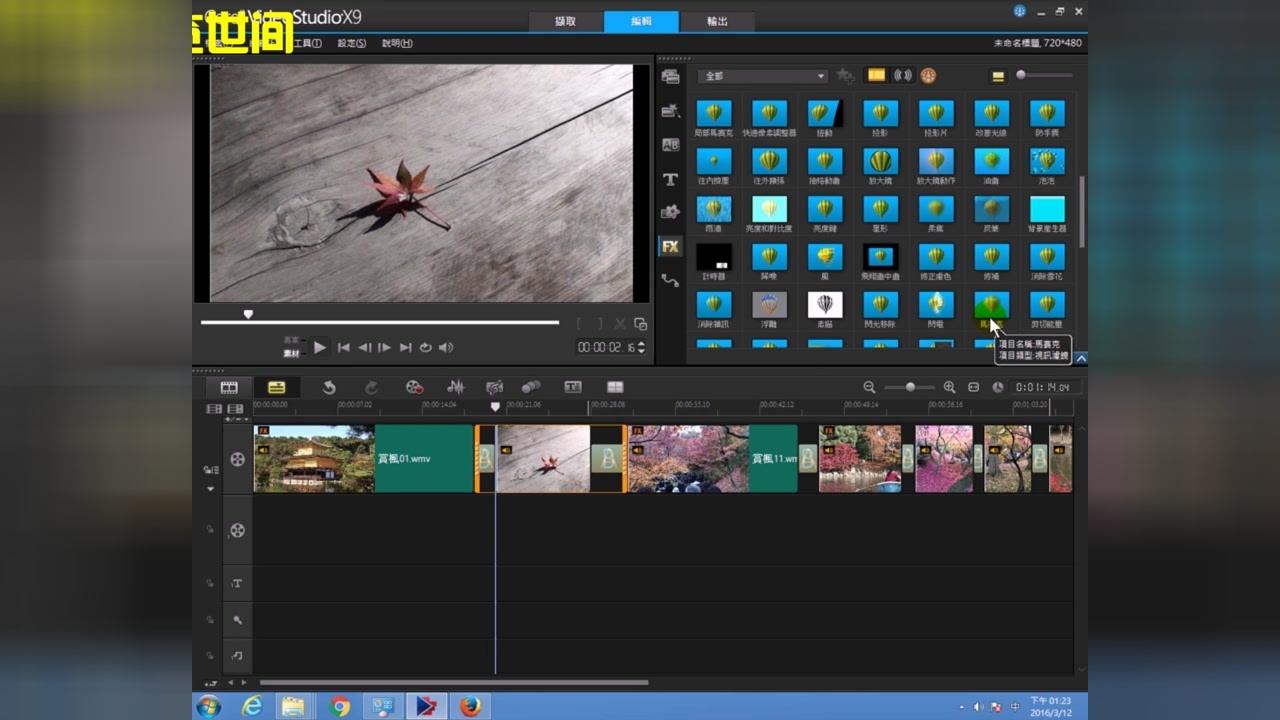Show video filters icon in library
The height and width of the screenshot is (720, 1280).
click(876, 76)
